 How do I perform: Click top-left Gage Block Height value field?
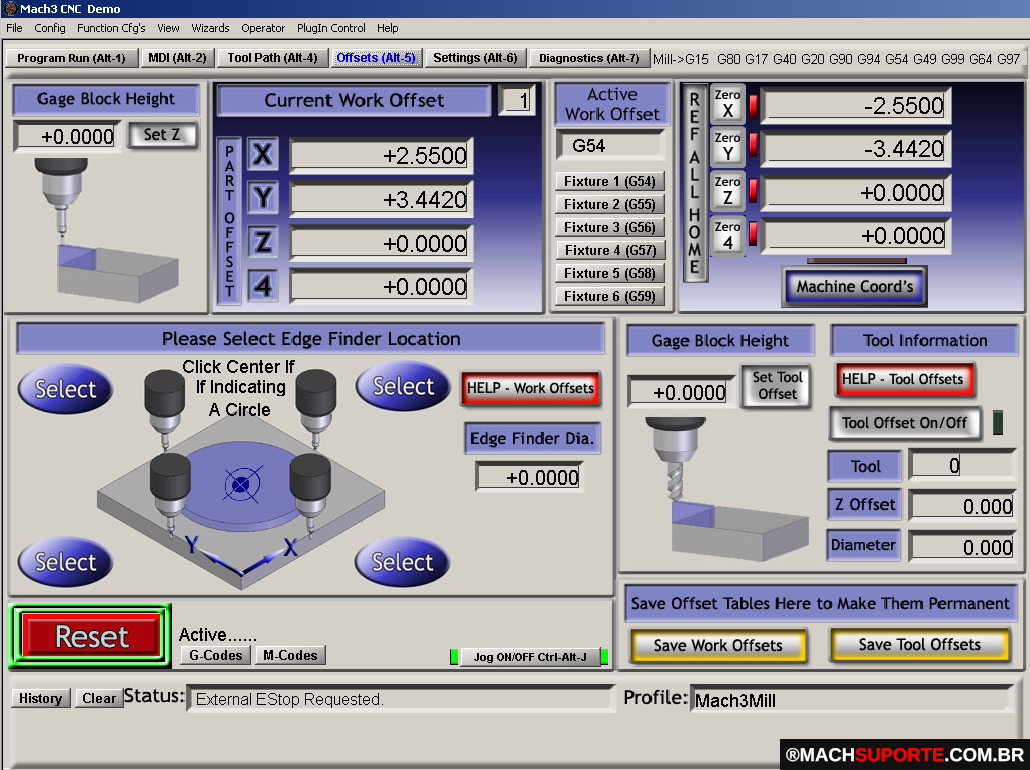click(67, 137)
